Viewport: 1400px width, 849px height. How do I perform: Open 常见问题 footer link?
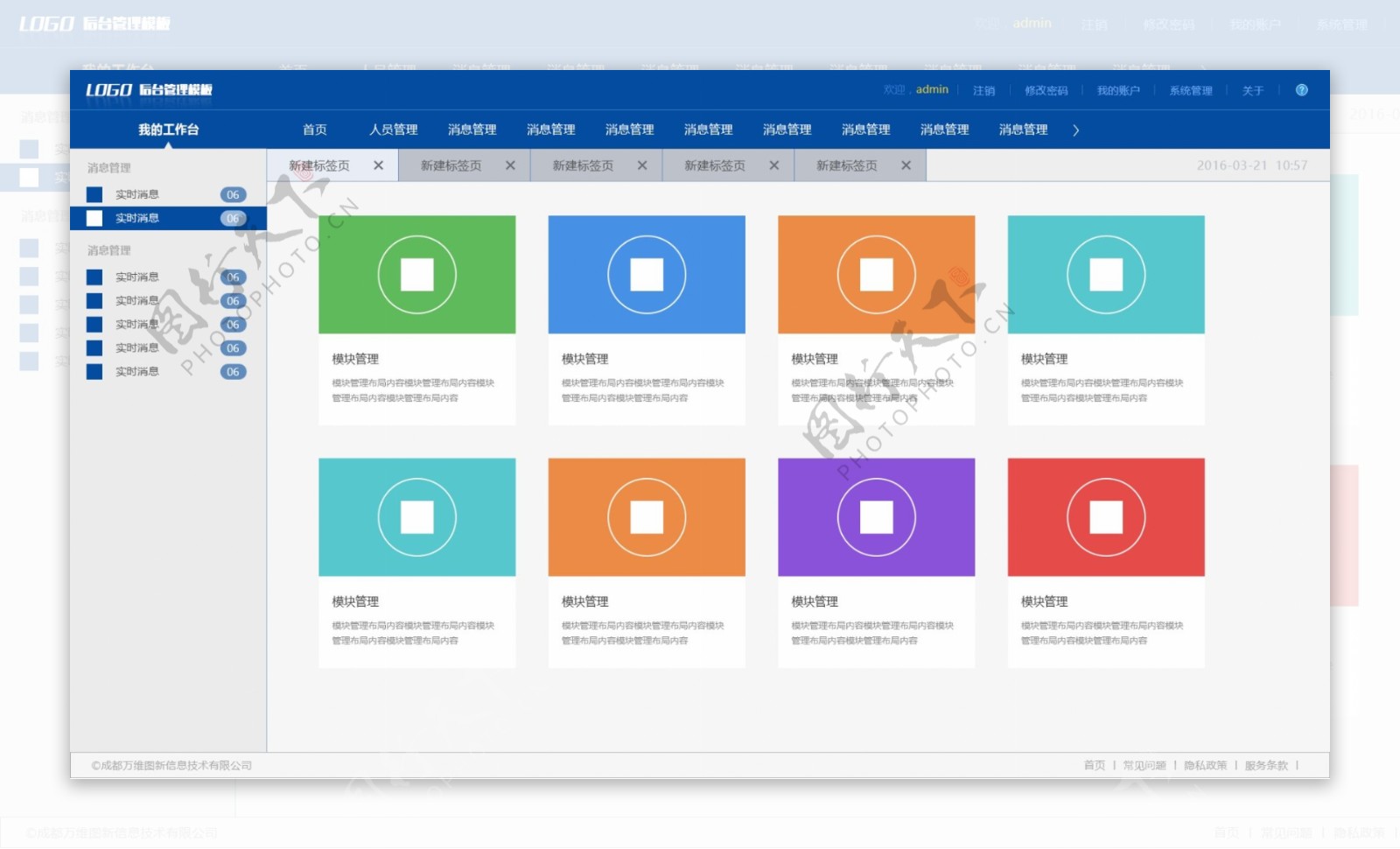coord(1144,765)
